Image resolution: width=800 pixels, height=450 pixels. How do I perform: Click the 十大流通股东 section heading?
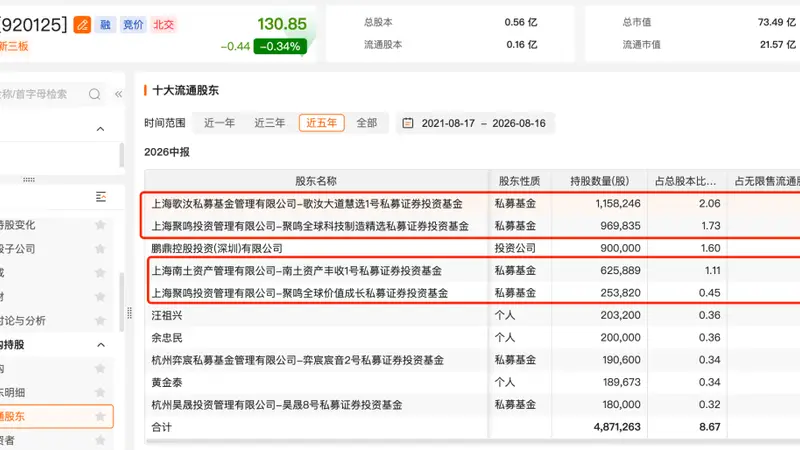click(185, 90)
